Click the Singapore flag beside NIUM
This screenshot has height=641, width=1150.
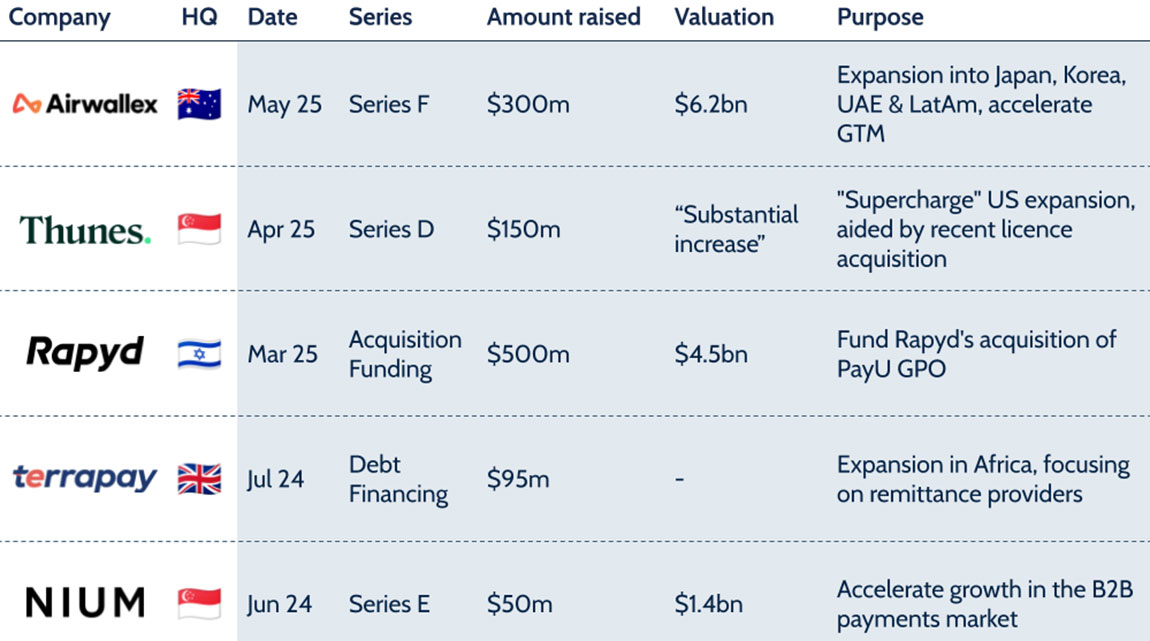[199, 603]
